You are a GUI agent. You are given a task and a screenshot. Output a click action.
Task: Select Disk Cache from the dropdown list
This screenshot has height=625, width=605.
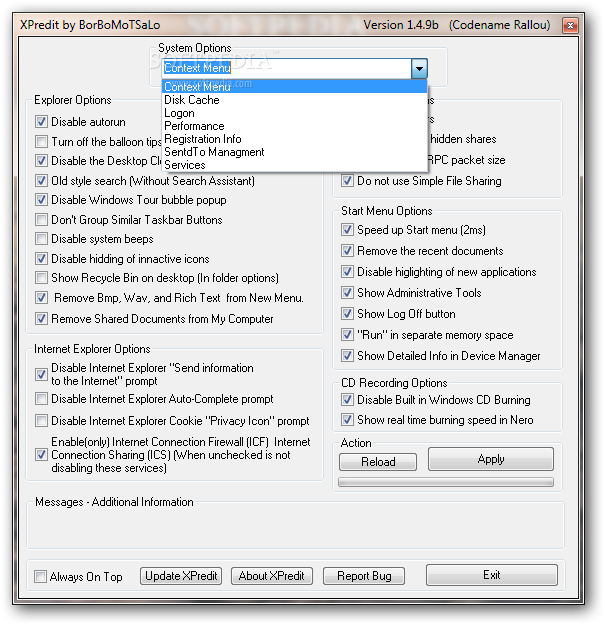295,100
